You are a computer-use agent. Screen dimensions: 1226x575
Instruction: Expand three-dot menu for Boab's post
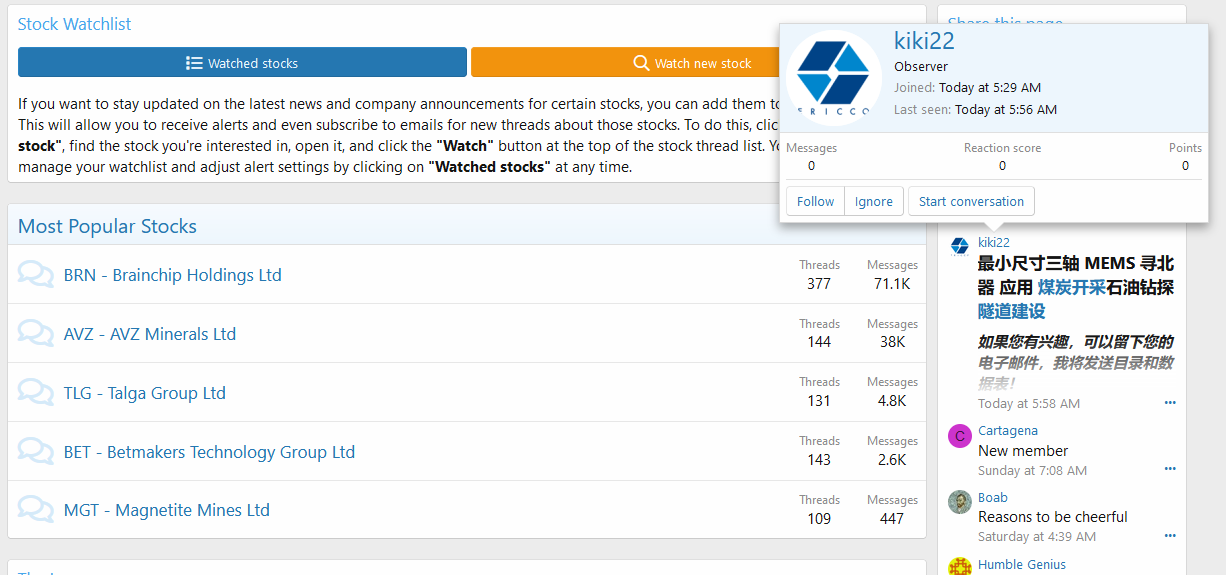(x=1170, y=536)
